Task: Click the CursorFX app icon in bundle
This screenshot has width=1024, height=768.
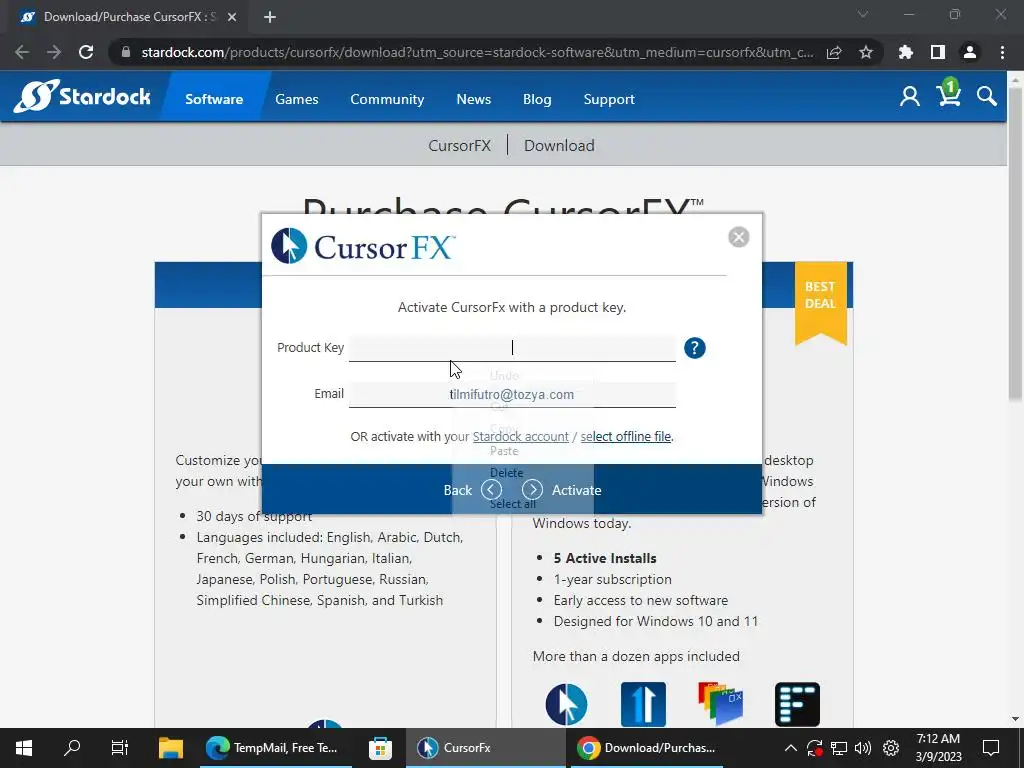Action: coord(566,704)
